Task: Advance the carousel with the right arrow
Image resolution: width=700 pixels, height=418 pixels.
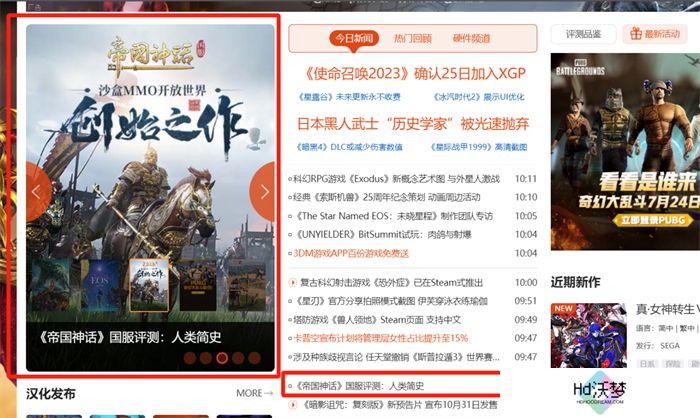Action: 262,192
